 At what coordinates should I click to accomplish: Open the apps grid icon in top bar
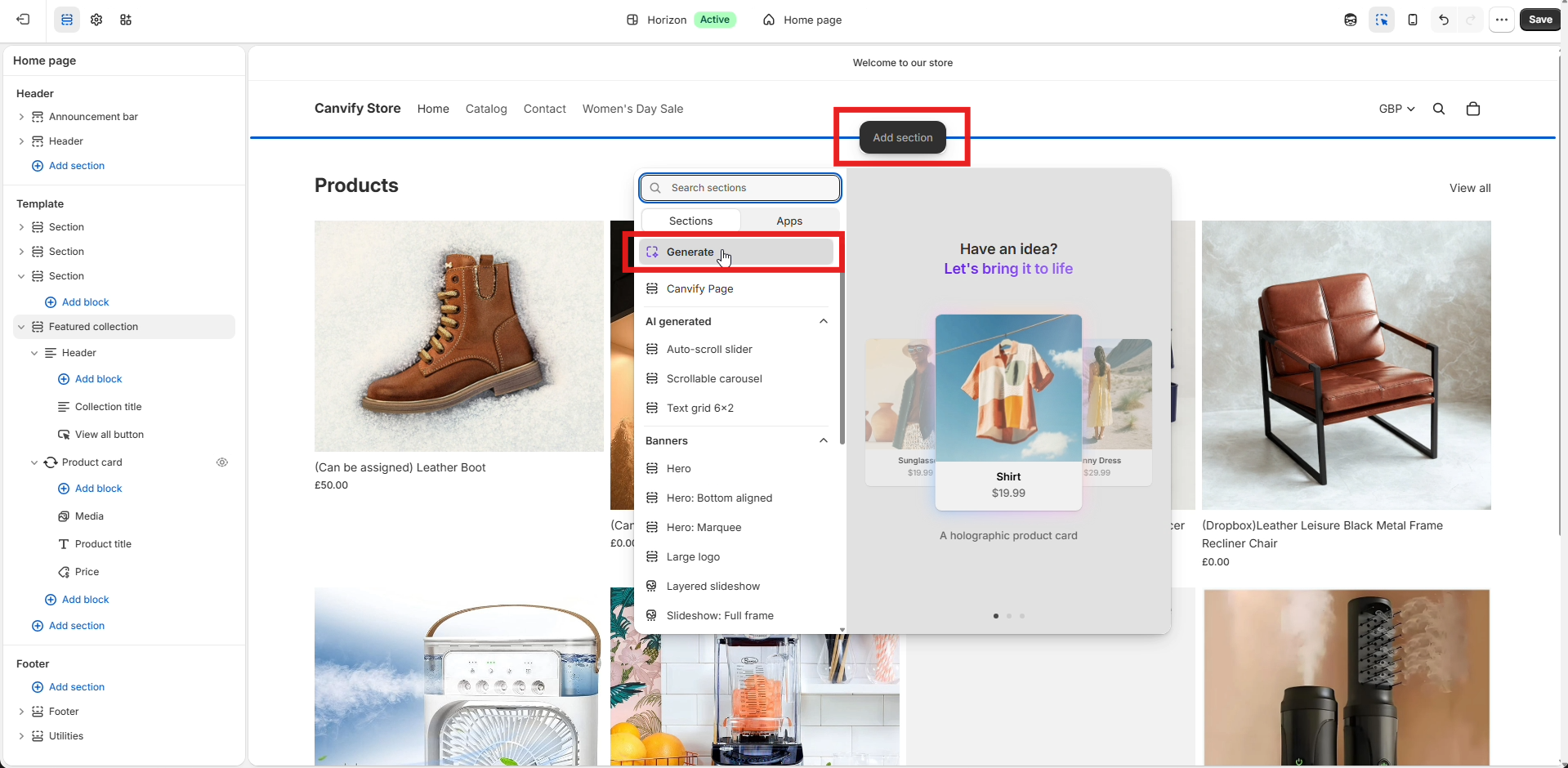[126, 20]
